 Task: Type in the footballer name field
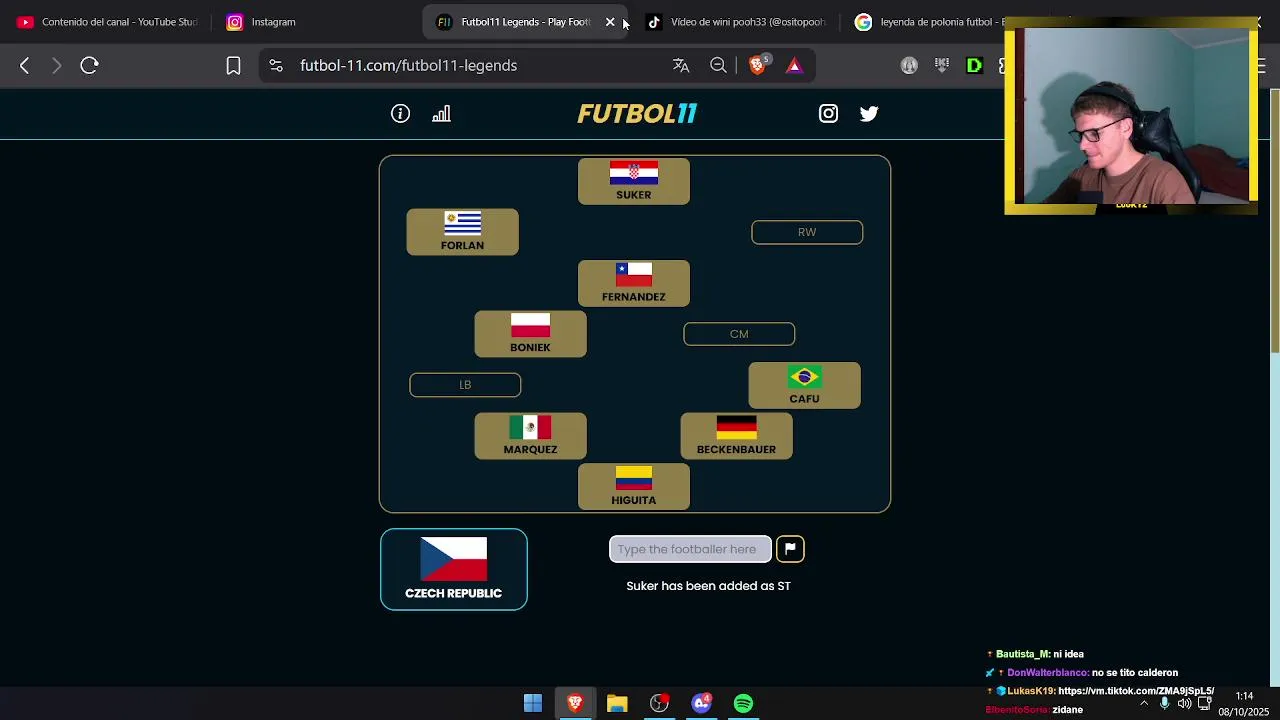(x=690, y=549)
